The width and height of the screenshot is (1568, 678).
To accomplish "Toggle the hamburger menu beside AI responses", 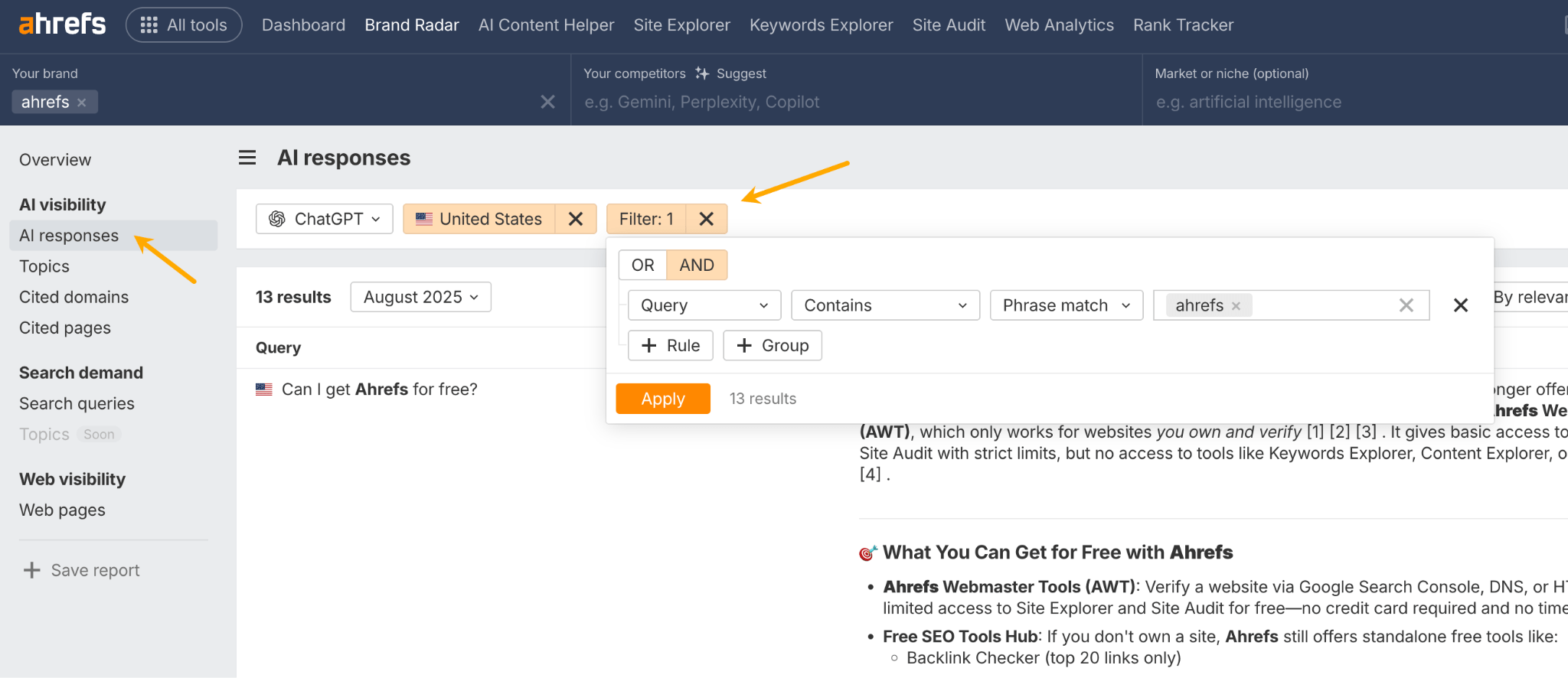I will tap(247, 158).
